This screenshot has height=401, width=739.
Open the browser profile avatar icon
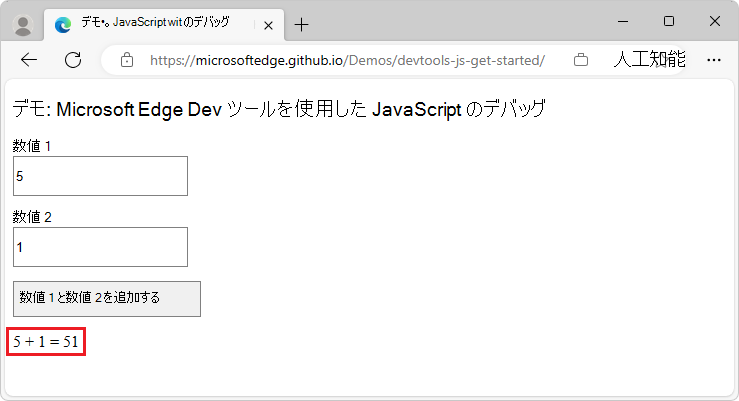(23, 25)
